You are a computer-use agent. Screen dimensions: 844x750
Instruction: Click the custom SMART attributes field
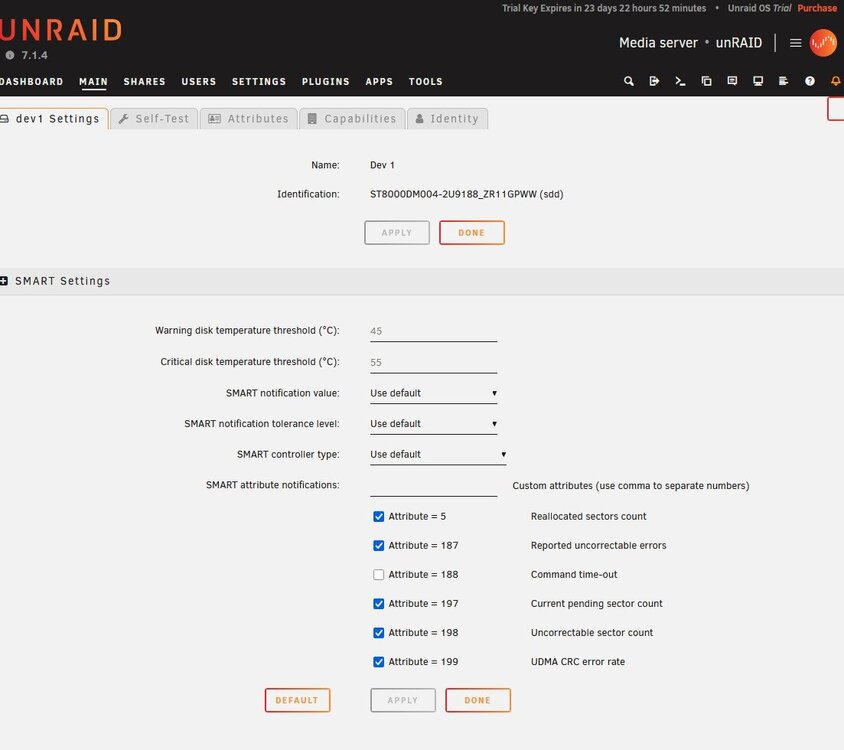[x=433, y=486]
